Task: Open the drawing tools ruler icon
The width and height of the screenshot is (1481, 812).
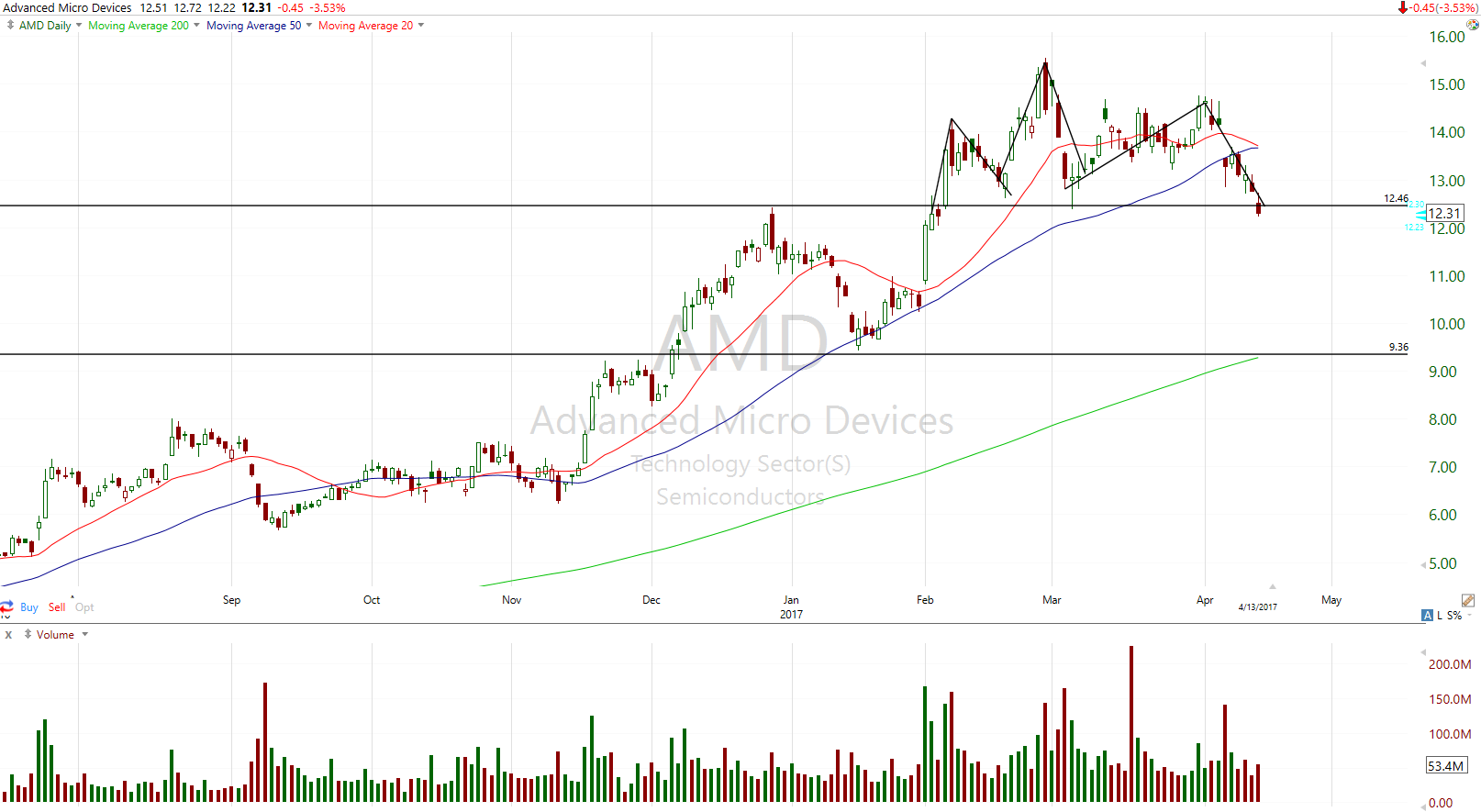Action: (x=1468, y=601)
